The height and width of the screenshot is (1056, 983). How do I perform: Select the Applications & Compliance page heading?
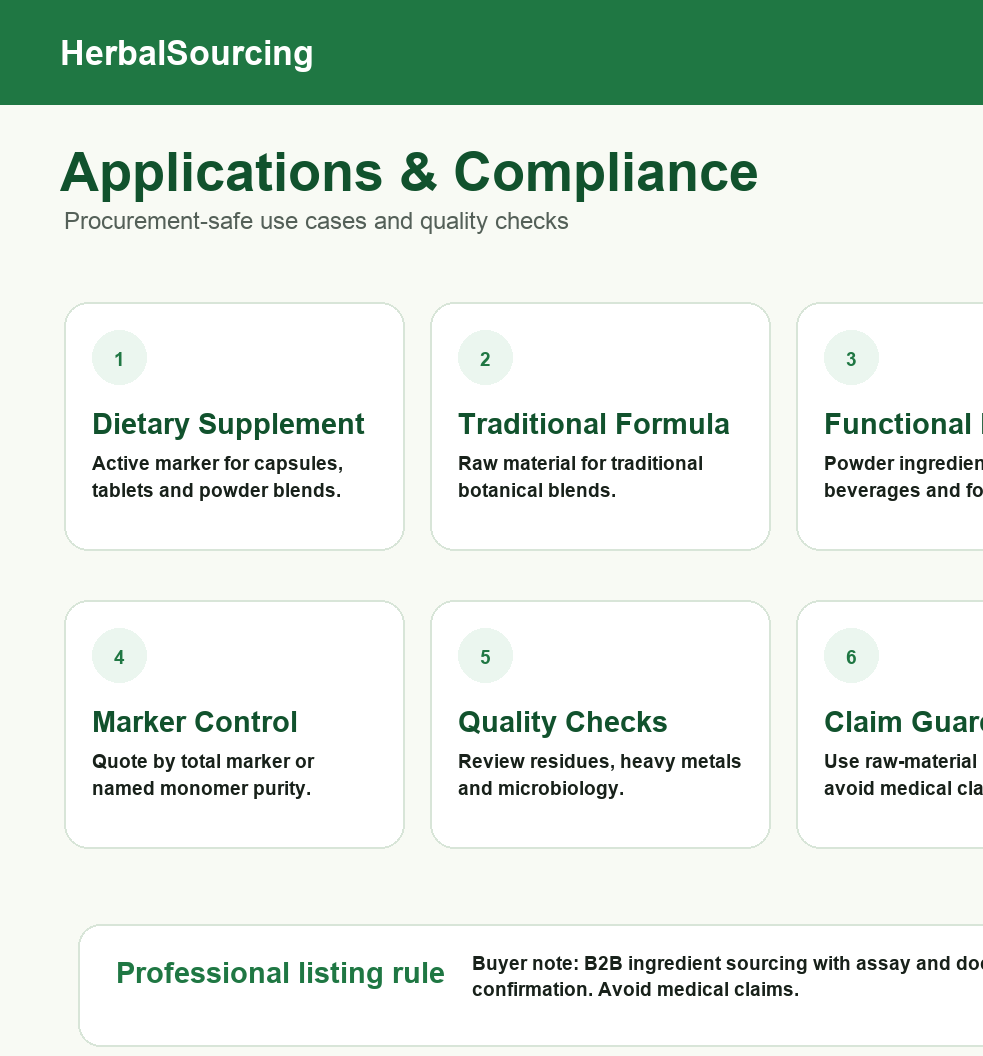(409, 172)
